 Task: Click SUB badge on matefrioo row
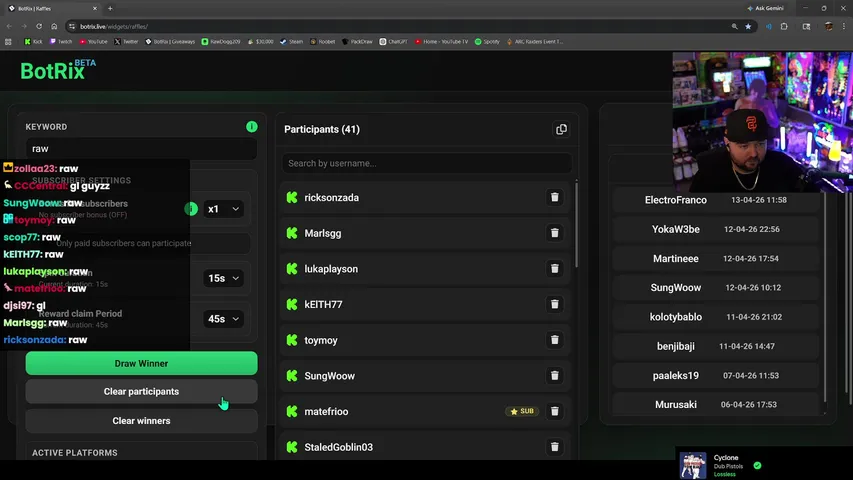(522, 411)
